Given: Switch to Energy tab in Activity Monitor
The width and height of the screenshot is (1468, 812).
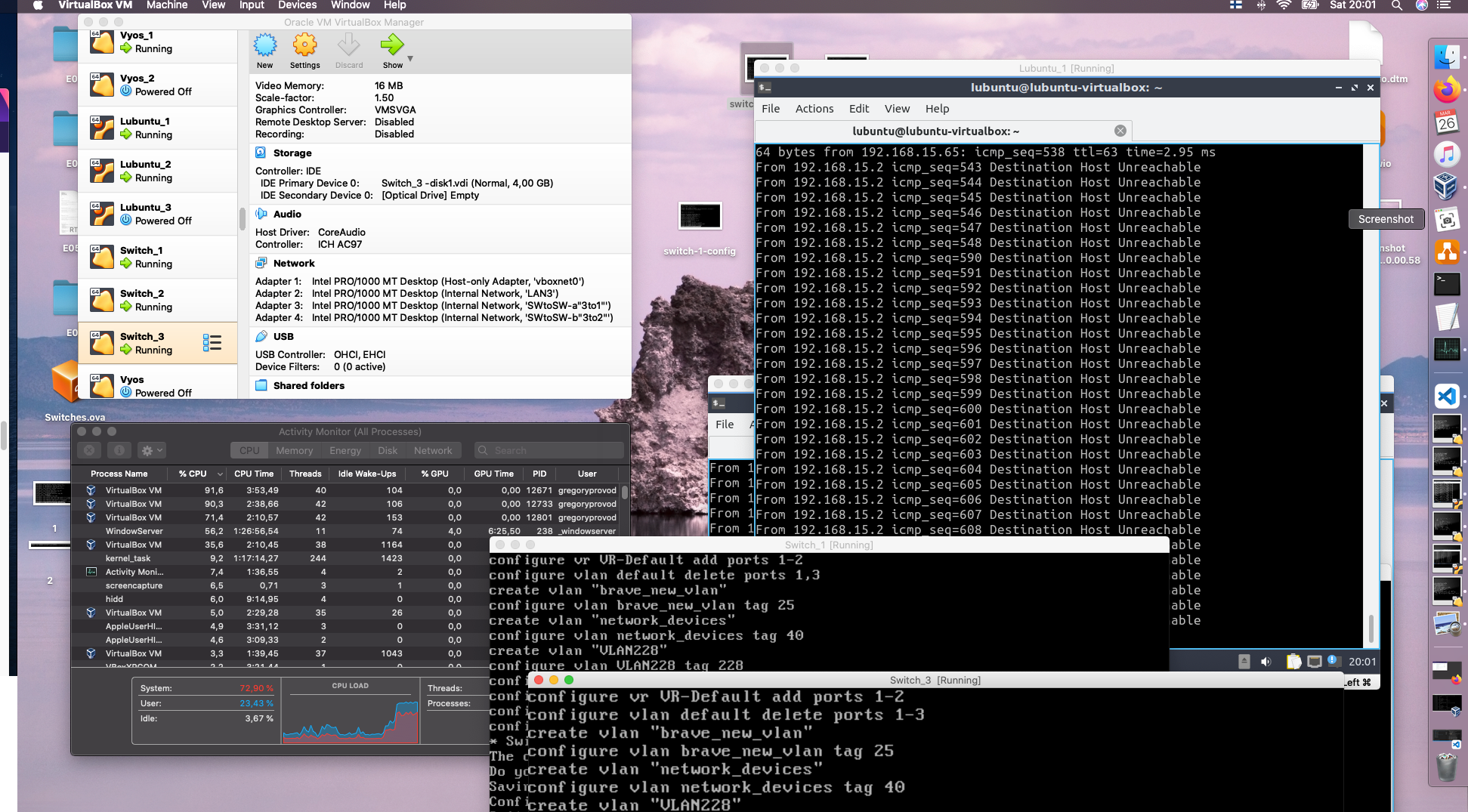Looking at the screenshot, I should (x=345, y=450).
